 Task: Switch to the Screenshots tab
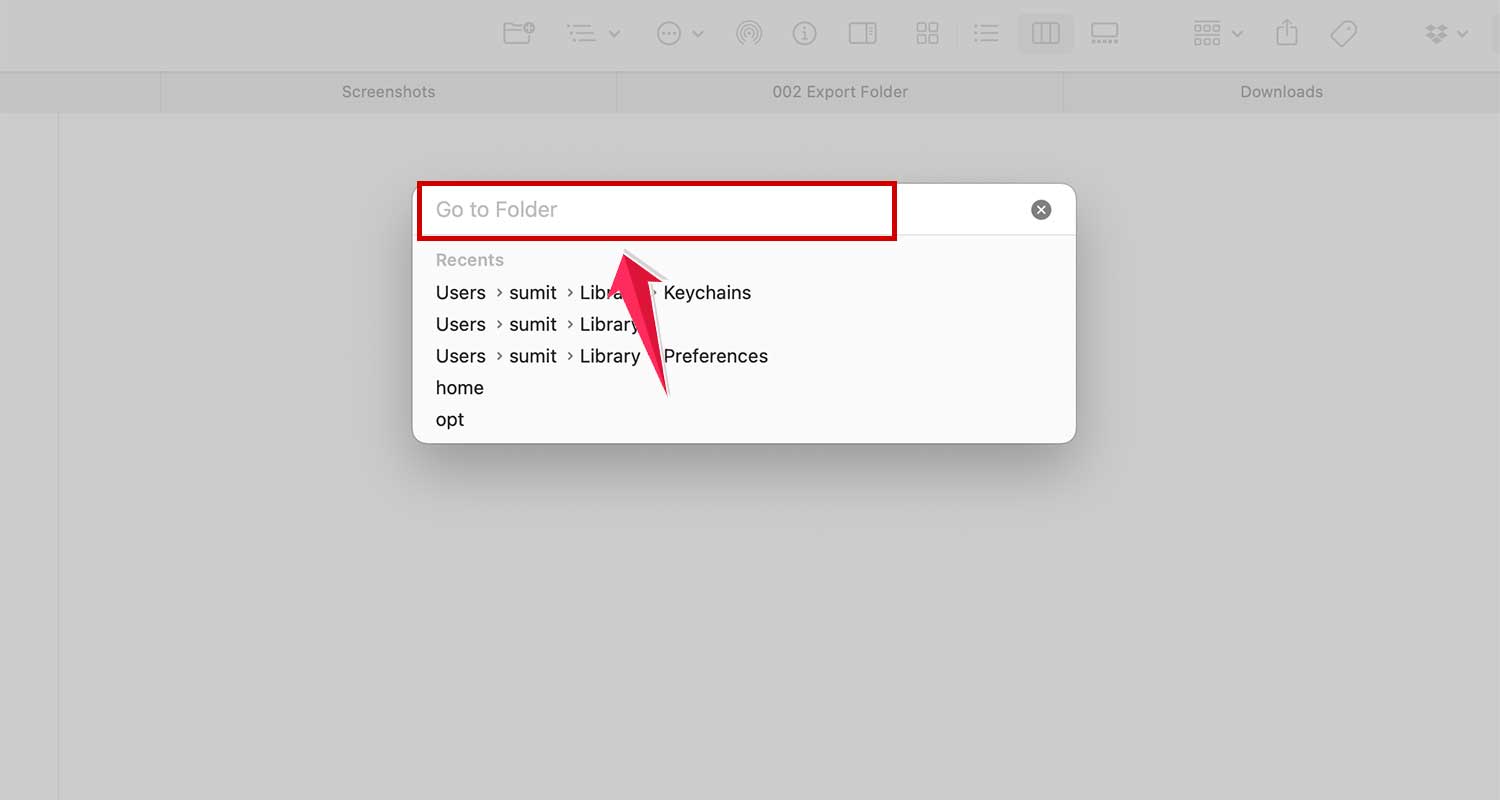[x=388, y=91]
